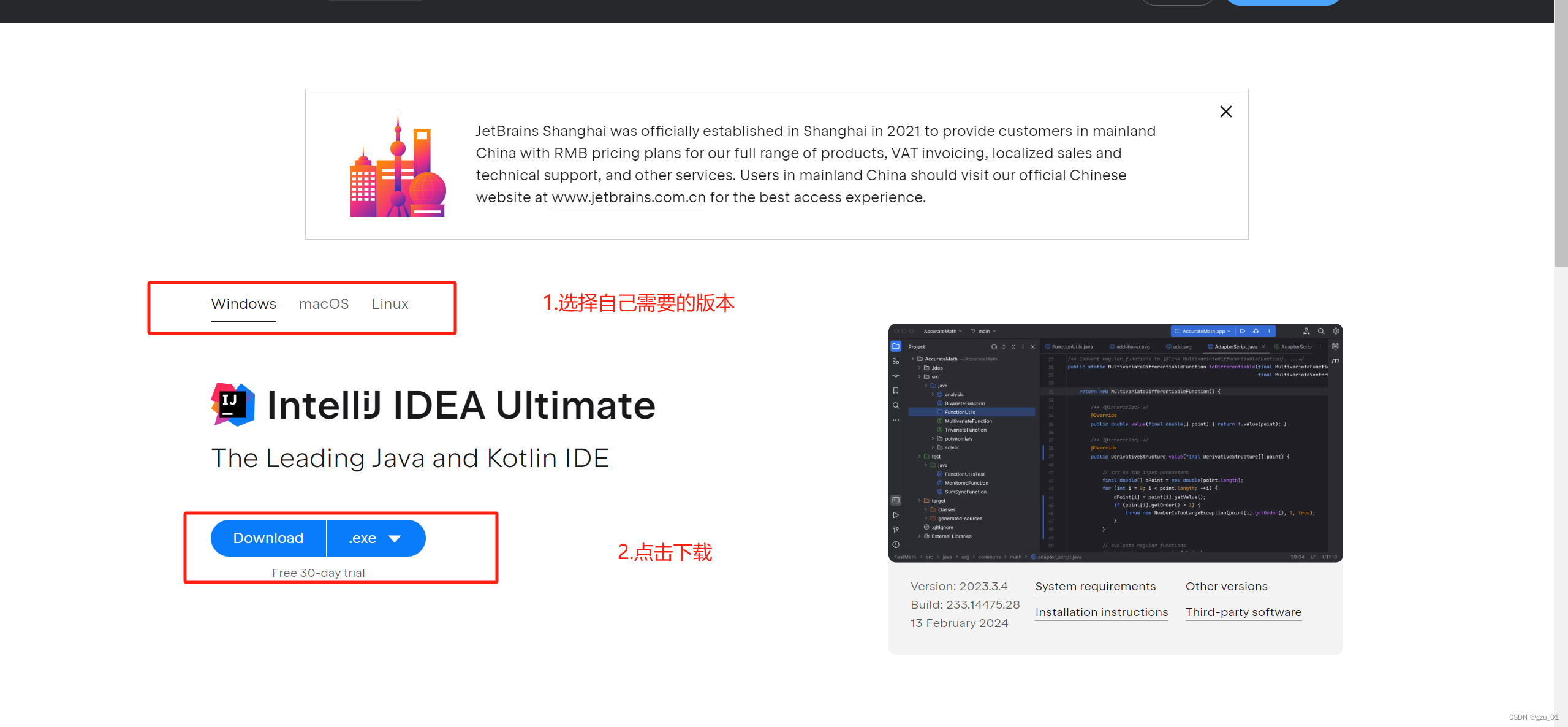This screenshot has height=727, width=1568.
Task: Expand target folder in preview project tree
Action: click(919, 501)
